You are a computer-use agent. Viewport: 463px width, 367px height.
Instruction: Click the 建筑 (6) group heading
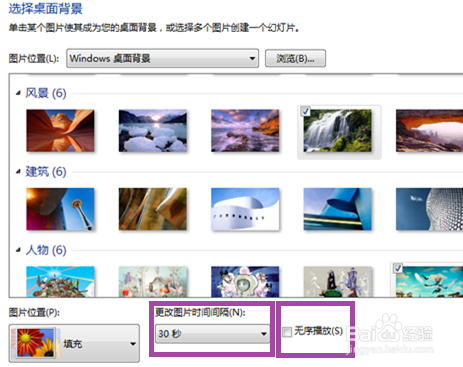click(46, 172)
